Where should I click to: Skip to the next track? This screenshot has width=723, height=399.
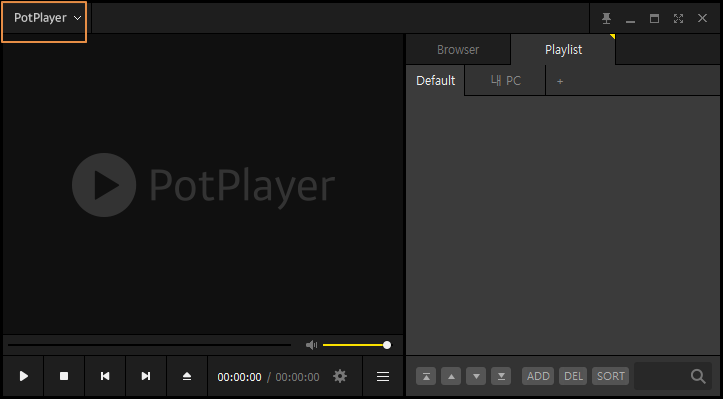point(146,376)
